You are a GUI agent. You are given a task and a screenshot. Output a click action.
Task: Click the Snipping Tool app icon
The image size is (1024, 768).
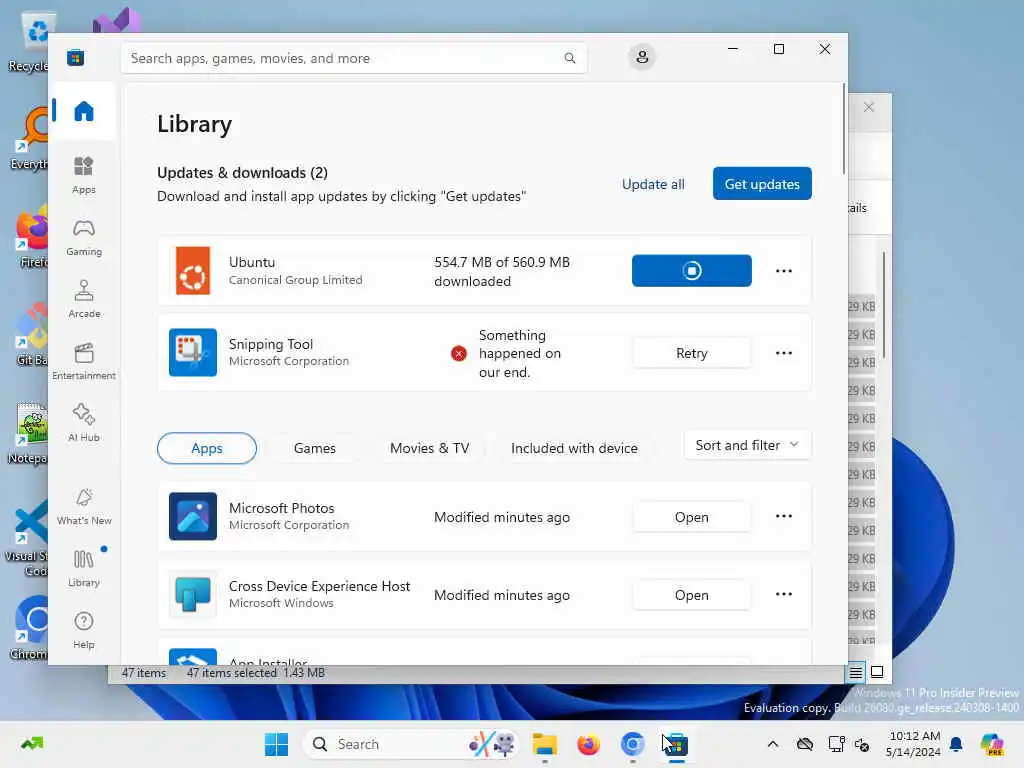click(193, 353)
